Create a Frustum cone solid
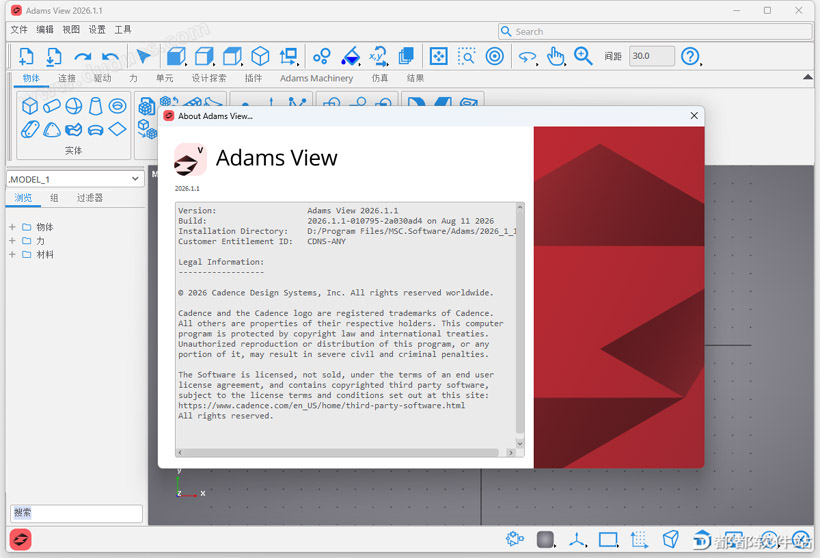This screenshot has width=820, height=558. 96,106
